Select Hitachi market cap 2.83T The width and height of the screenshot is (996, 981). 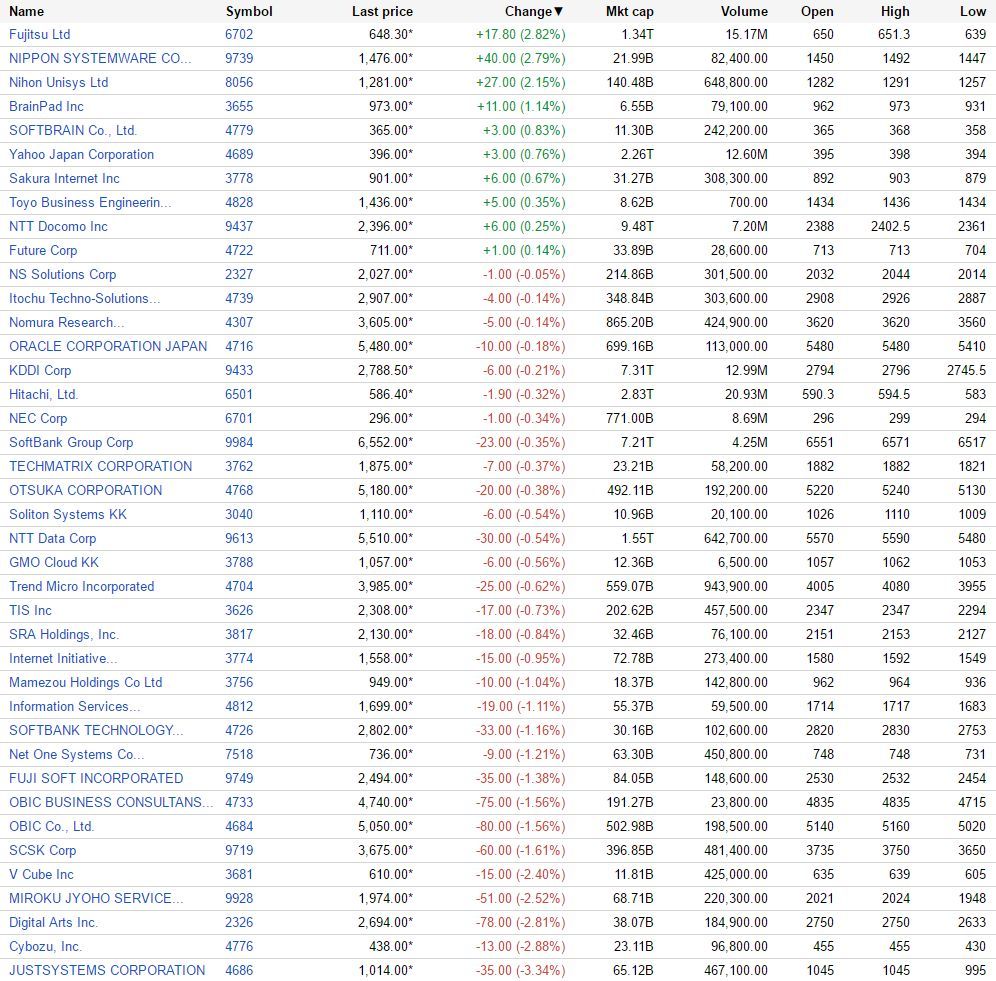[x=637, y=395]
